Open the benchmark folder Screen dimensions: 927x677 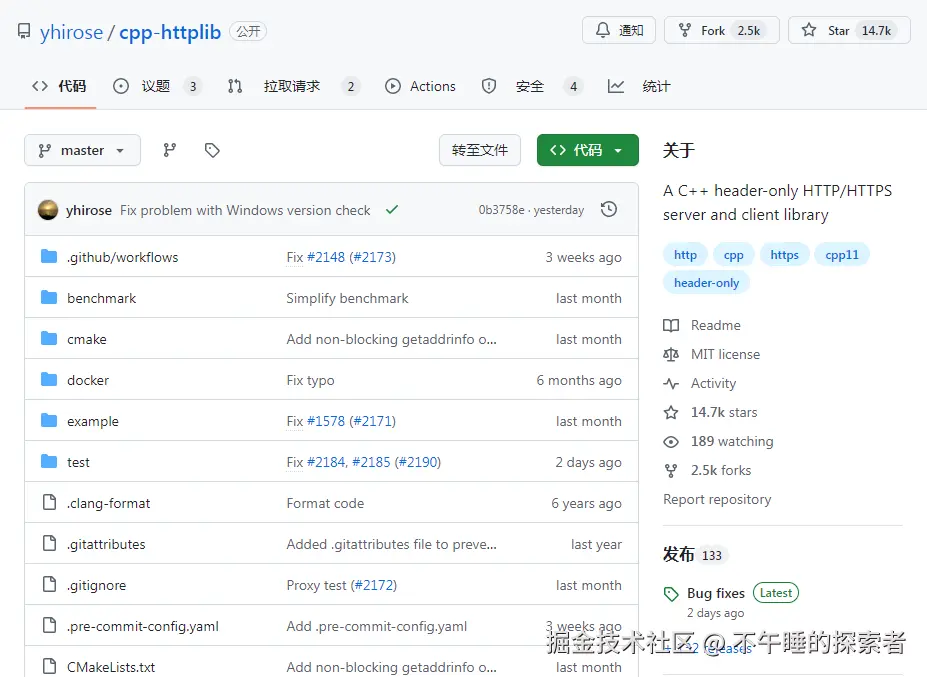pos(103,298)
